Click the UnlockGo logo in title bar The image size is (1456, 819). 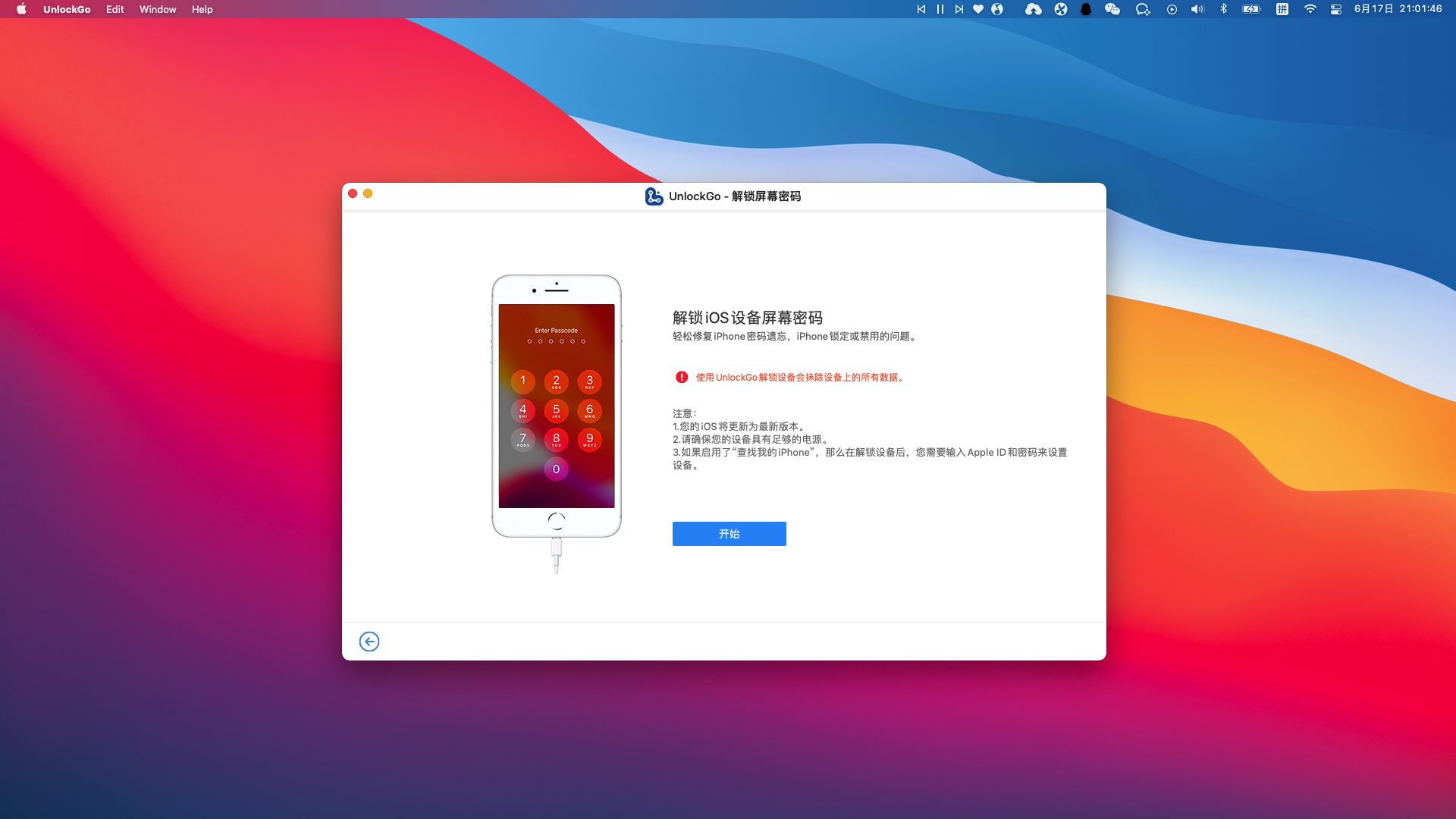tap(654, 196)
